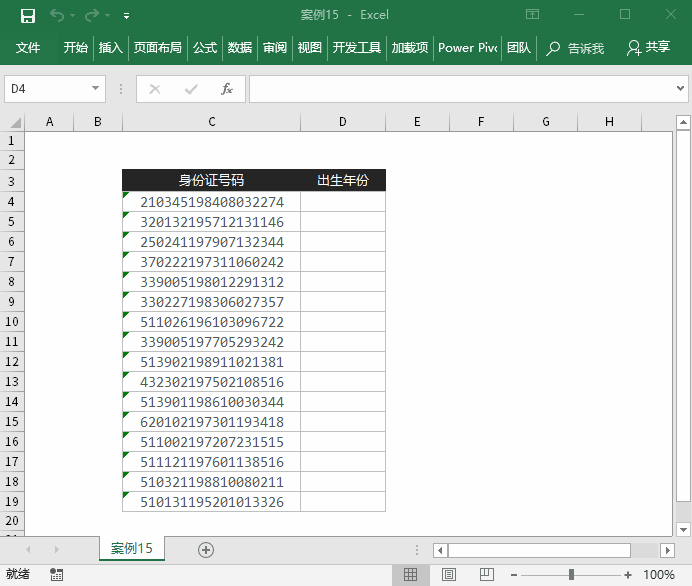Viewport: 692px width, 586px height.
Task: Switch to the Power Pivot tab
Action: point(468,47)
